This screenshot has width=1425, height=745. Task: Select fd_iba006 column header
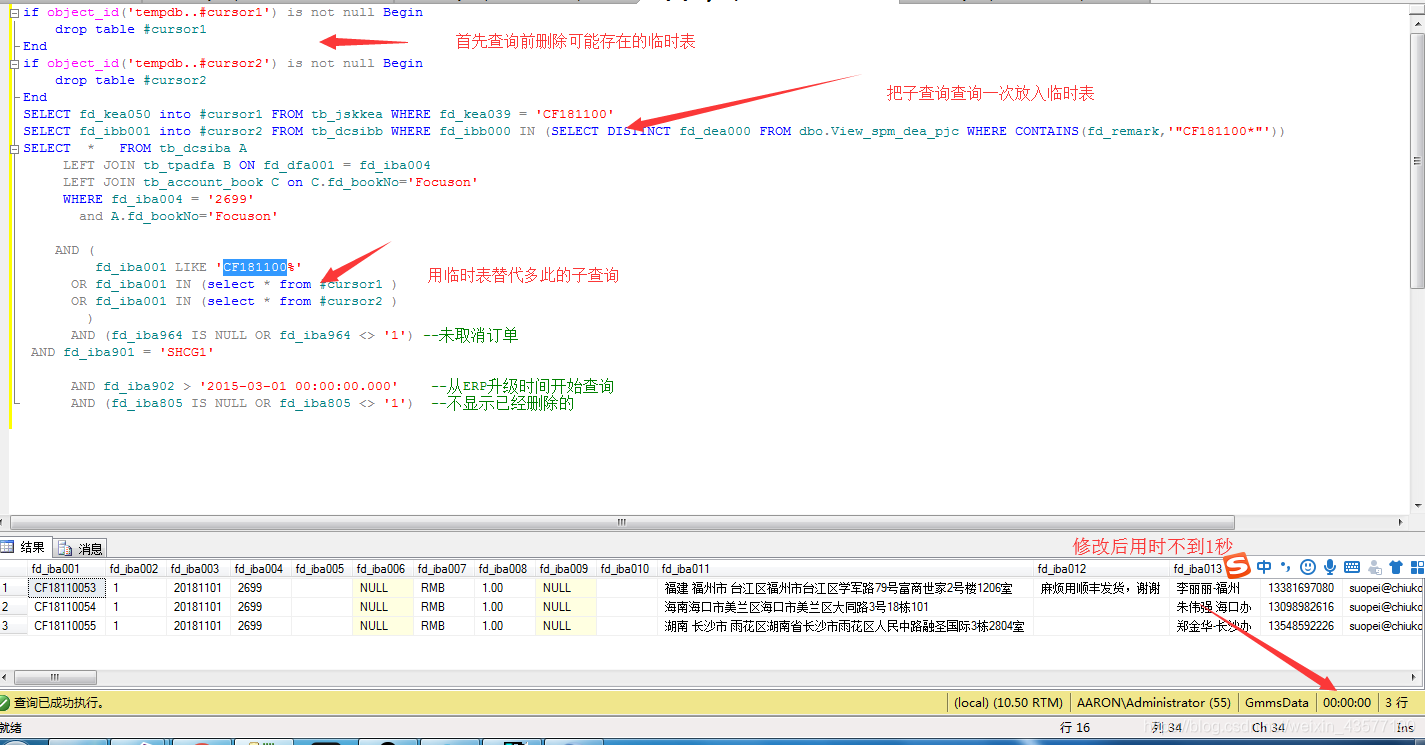coord(383,569)
